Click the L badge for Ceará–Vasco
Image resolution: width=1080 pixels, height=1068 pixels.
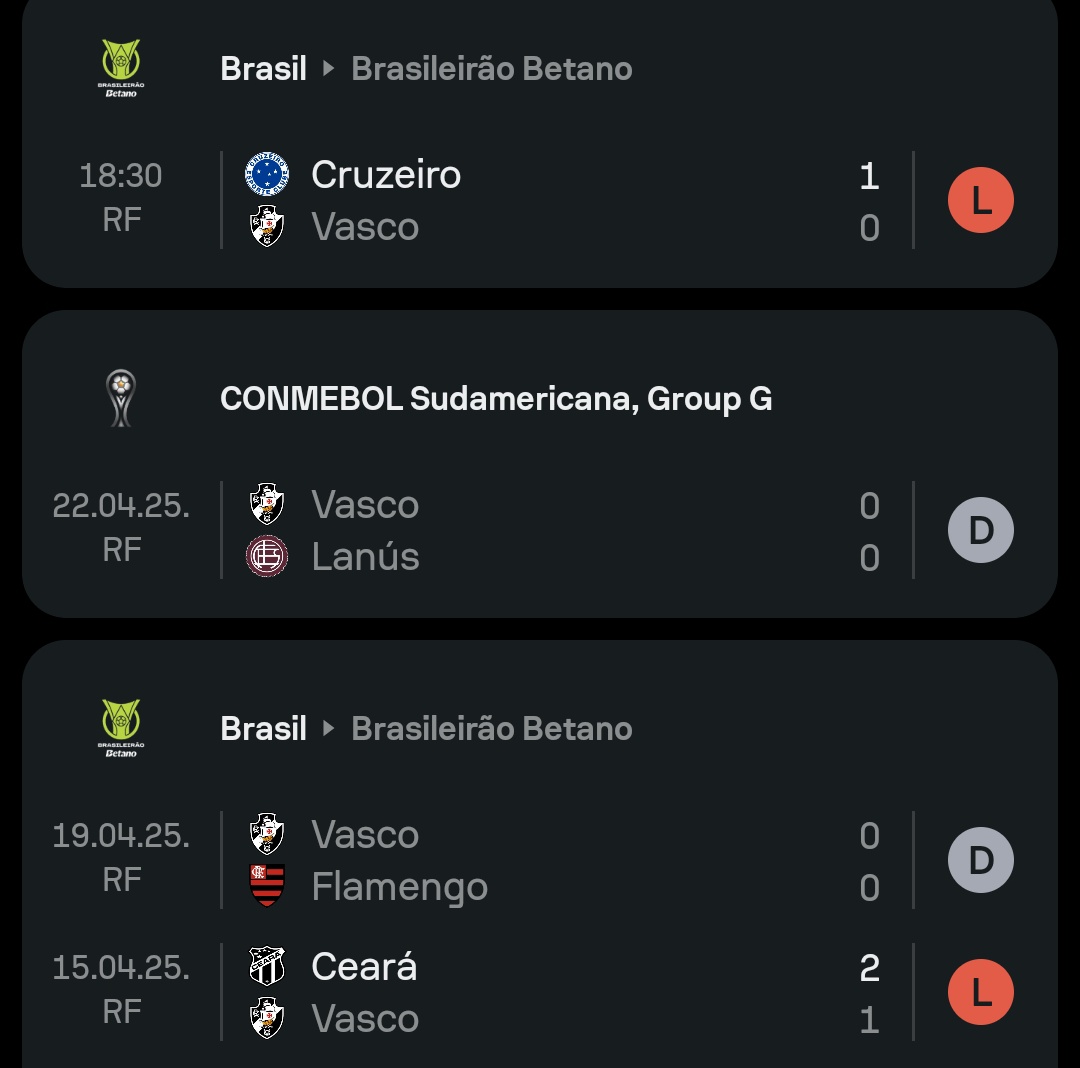pos(980,992)
